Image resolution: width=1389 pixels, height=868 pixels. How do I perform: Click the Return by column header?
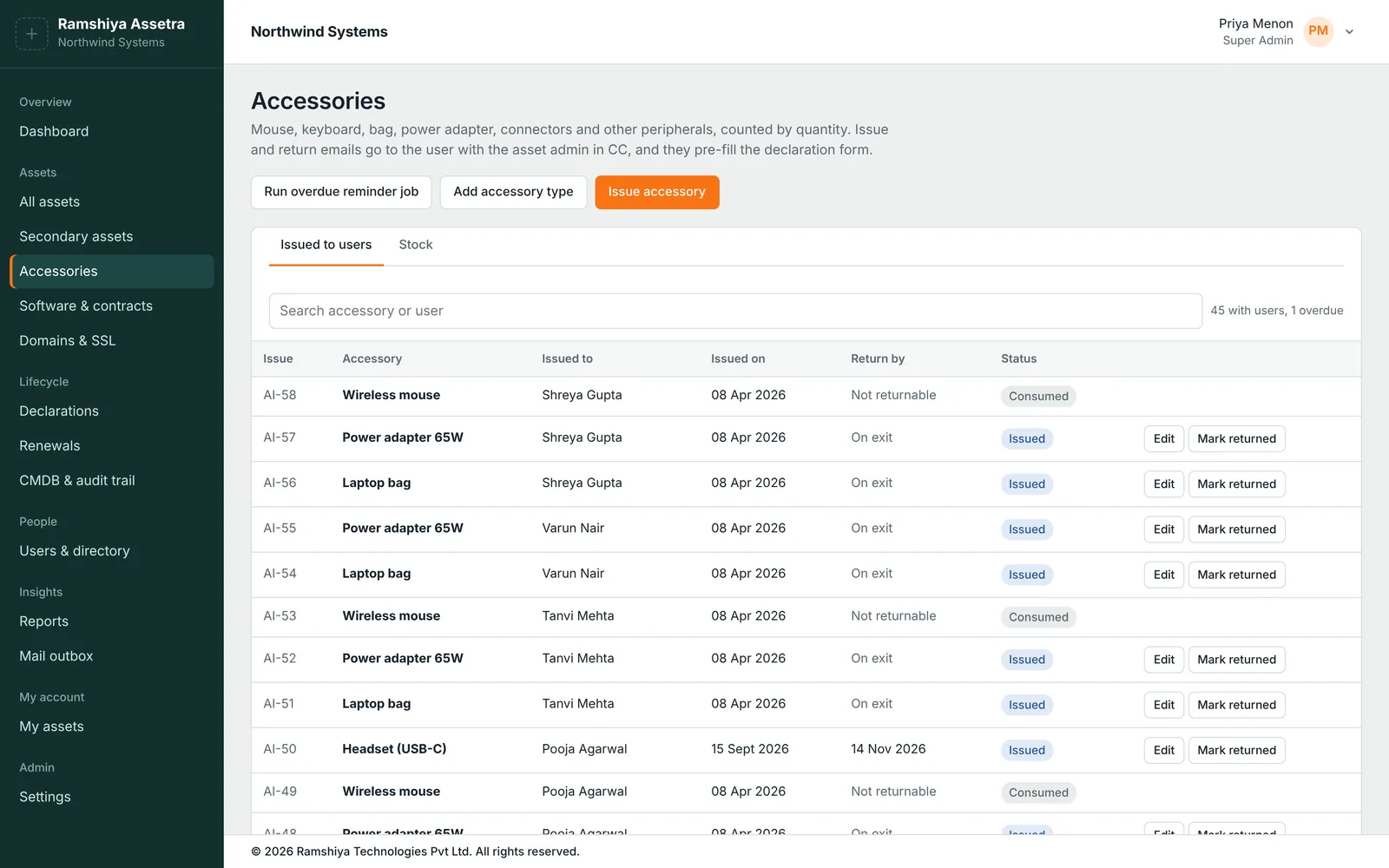(x=878, y=358)
